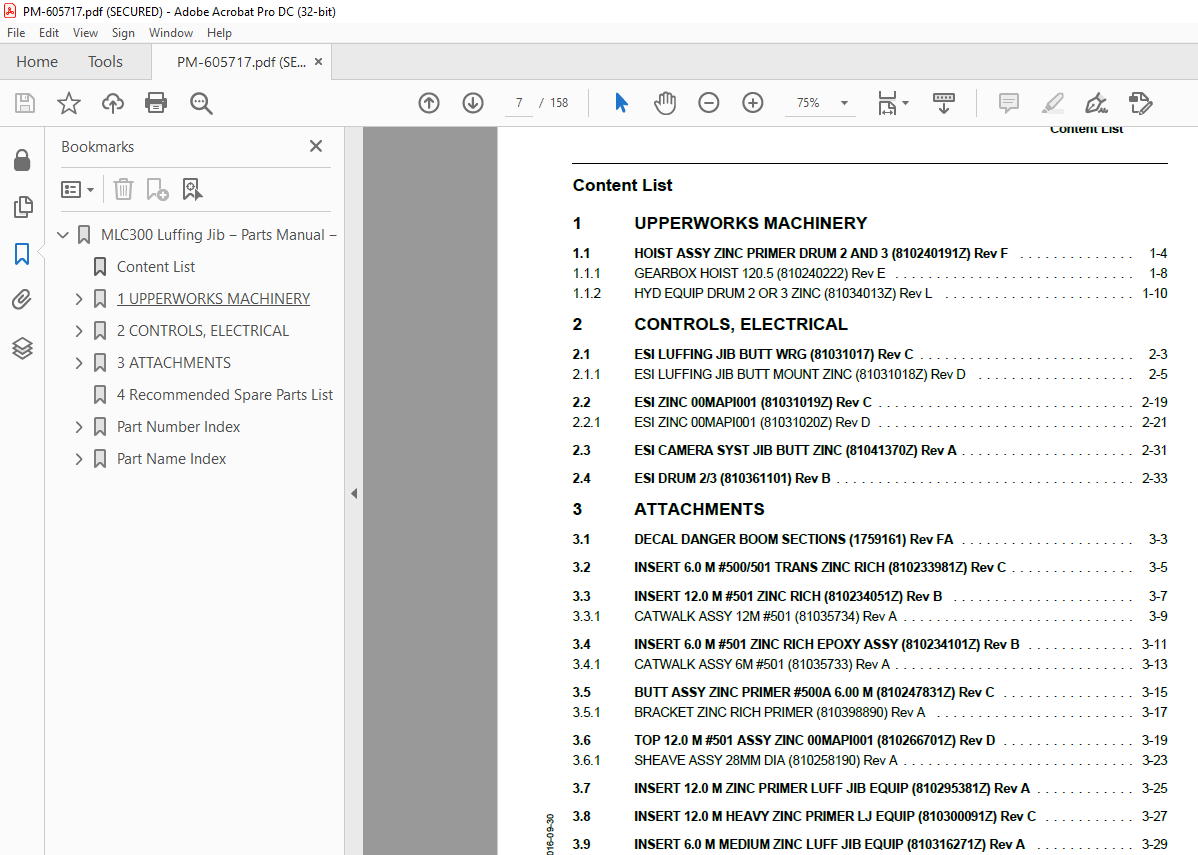Image resolution: width=1198 pixels, height=855 pixels.
Task: Switch to the Home tab
Action: click(37, 62)
